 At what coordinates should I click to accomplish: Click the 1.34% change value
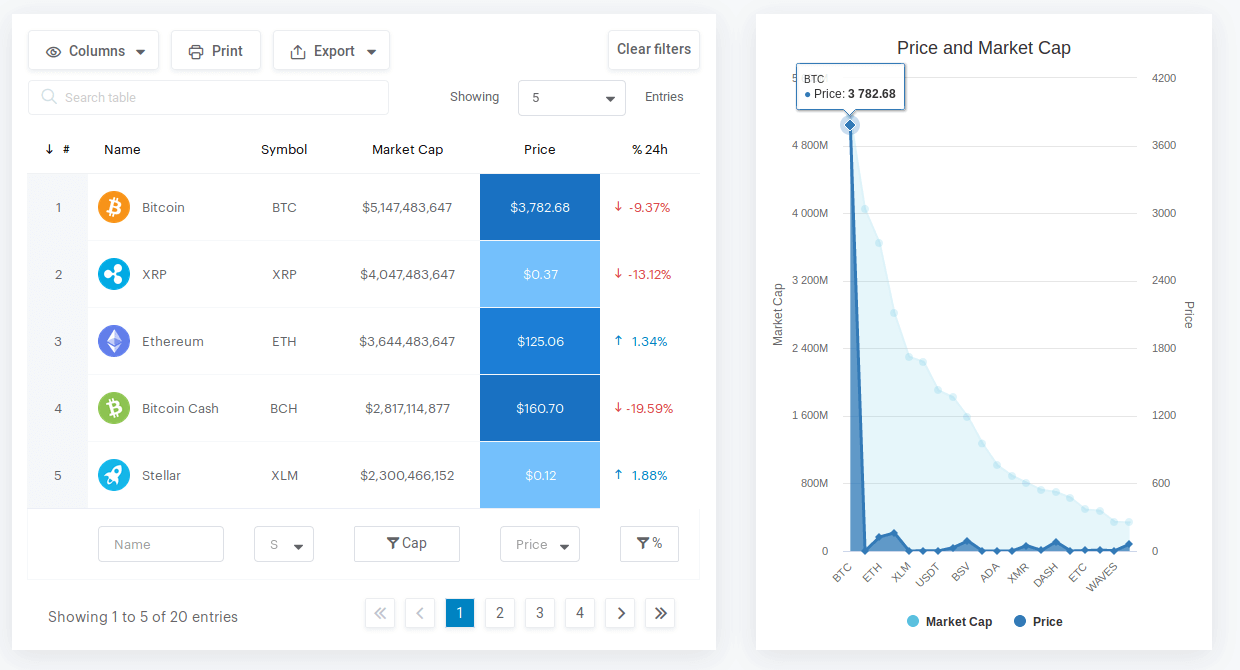pos(649,341)
